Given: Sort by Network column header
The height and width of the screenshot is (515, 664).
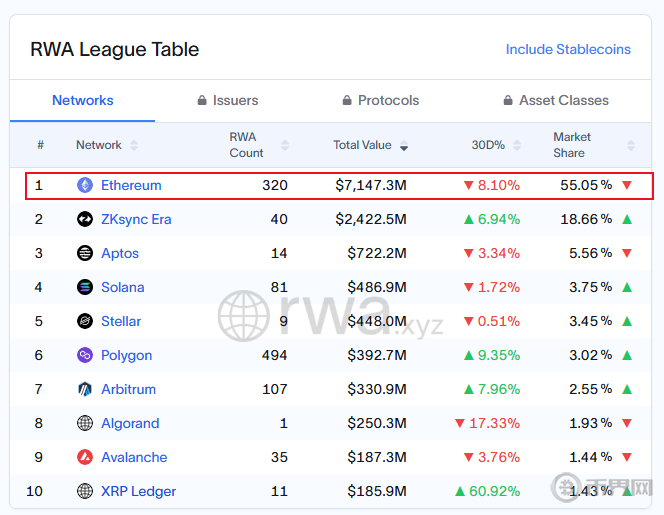Looking at the screenshot, I should [99, 145].
